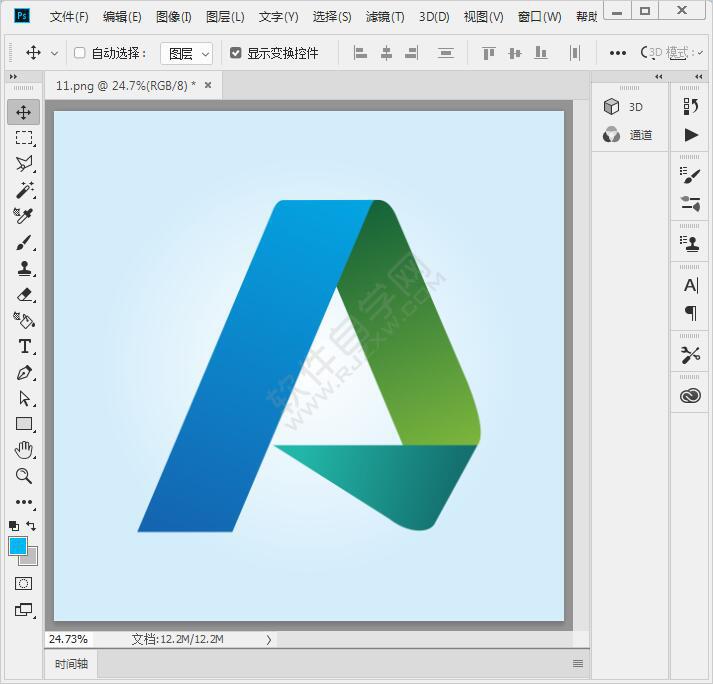Open the Creative Cloud Libraries panel
Image resolution: width=713 pixels, height=684 pixels.
[690, 395]
